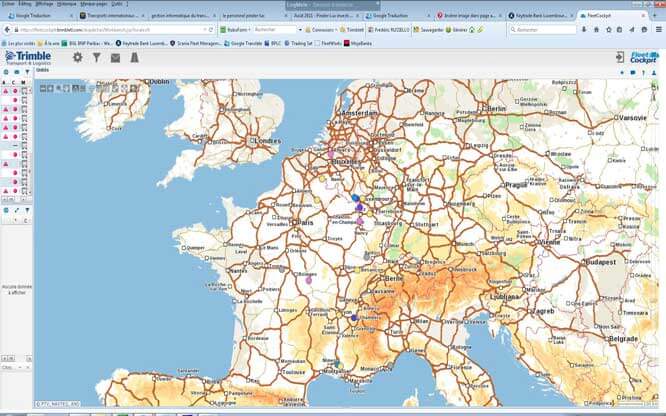The width and height of the screenshot is (666, 416).
Task: Open the settings gear in Trimble header
Action: pyautogui.click(x=77, y=57)
